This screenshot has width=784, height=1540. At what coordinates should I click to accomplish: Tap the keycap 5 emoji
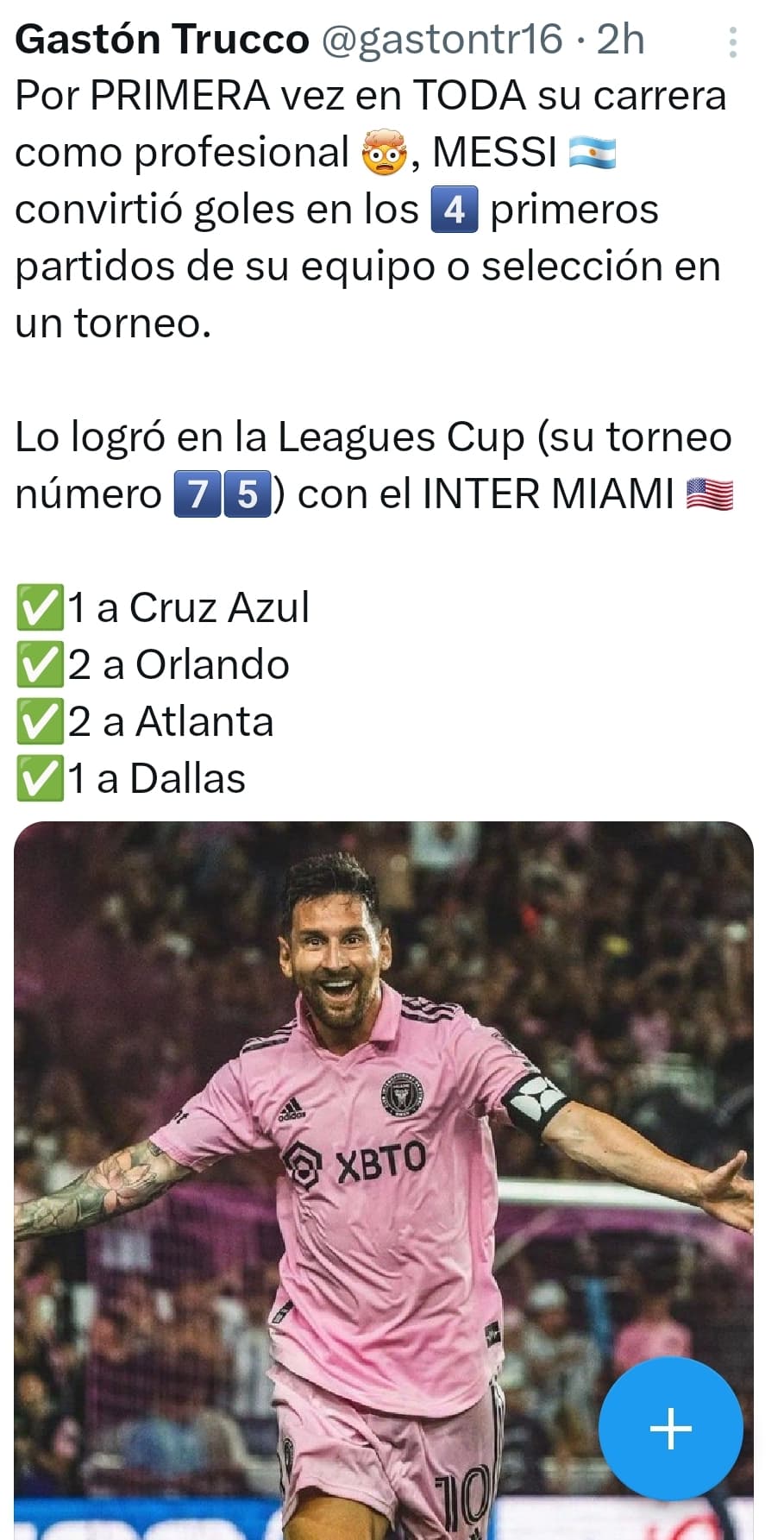click(x=248, y=494)
